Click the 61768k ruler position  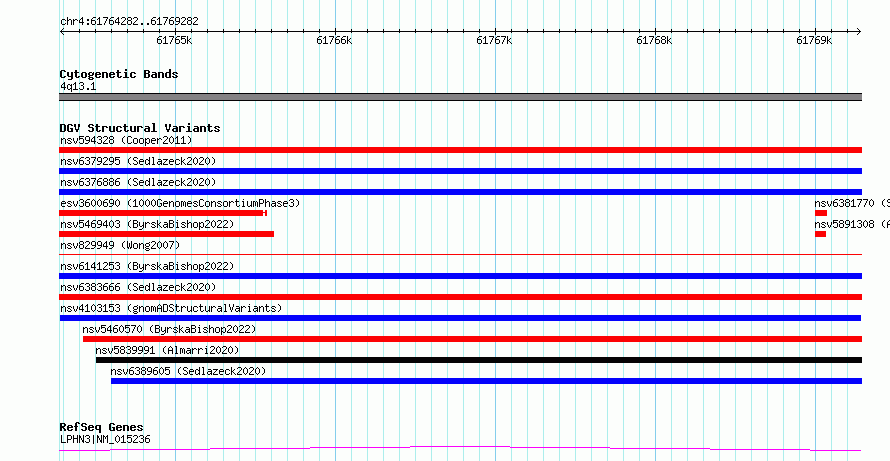tap(655, 40)
